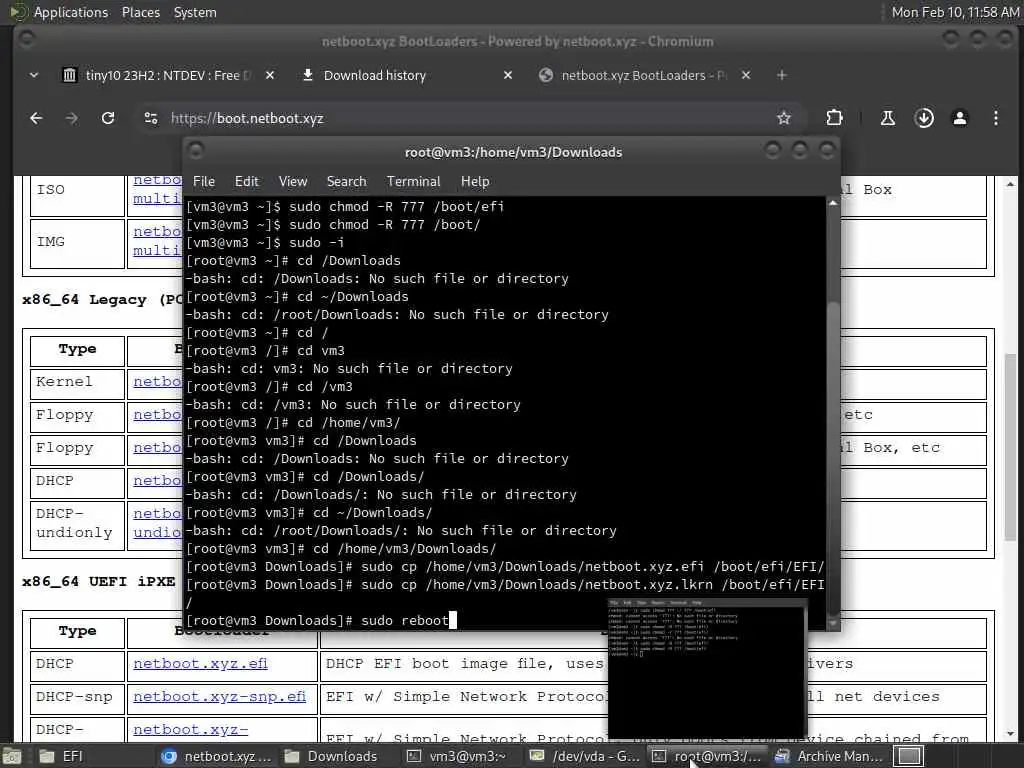Click the terminal title root@vm3:/home/vm3/Downloads
The height and width of the screenshot is (768, 1024).
513,152
